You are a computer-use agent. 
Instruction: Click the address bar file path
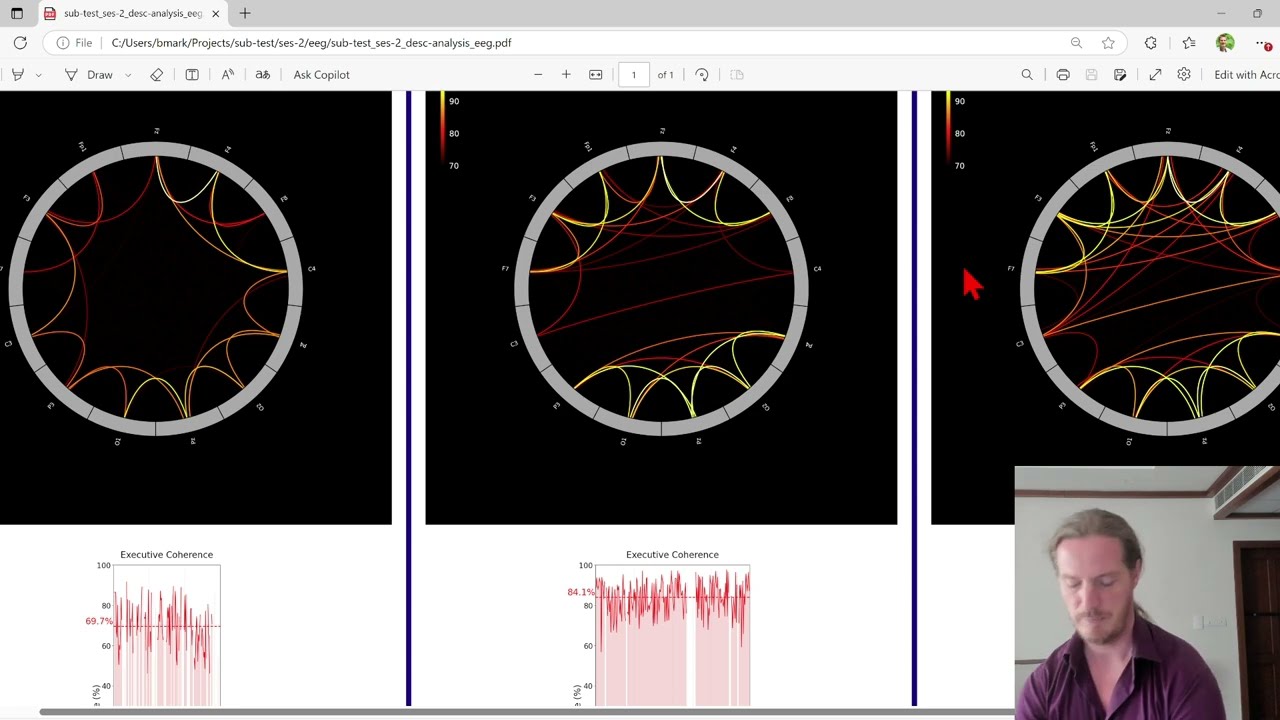(311, 43)
